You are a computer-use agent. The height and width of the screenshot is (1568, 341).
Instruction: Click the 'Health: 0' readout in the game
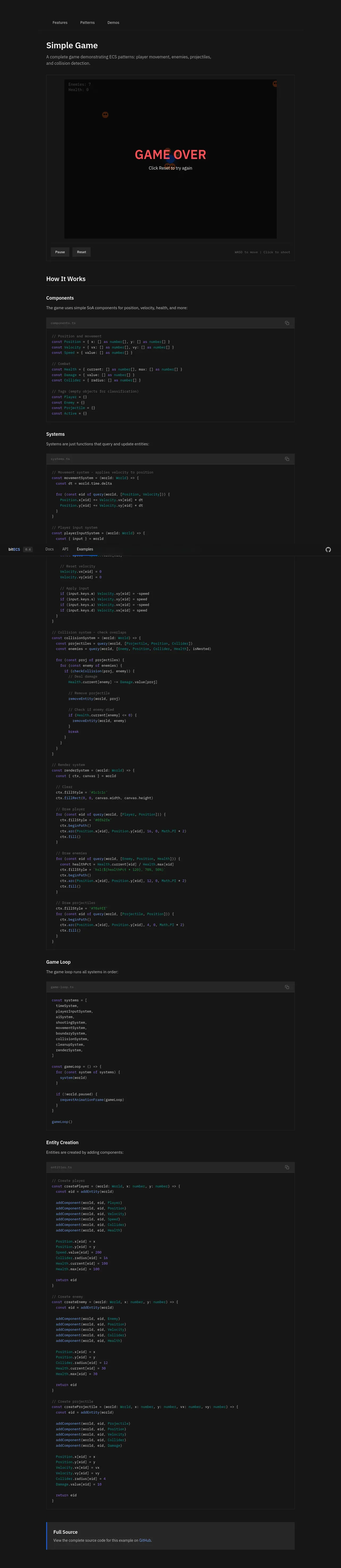(79, 90)
